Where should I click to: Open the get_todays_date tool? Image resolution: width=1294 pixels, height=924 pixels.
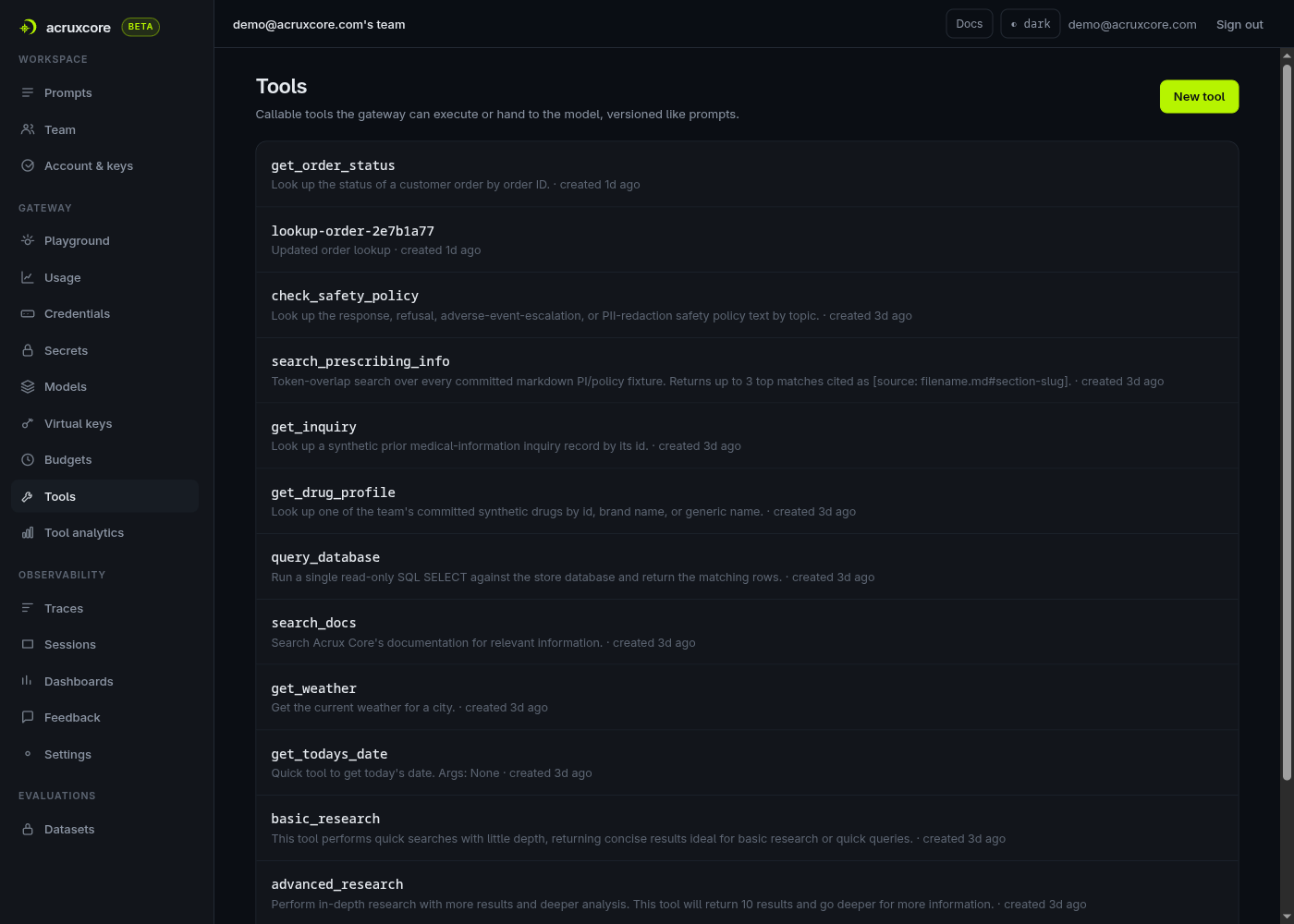point(747,763)
